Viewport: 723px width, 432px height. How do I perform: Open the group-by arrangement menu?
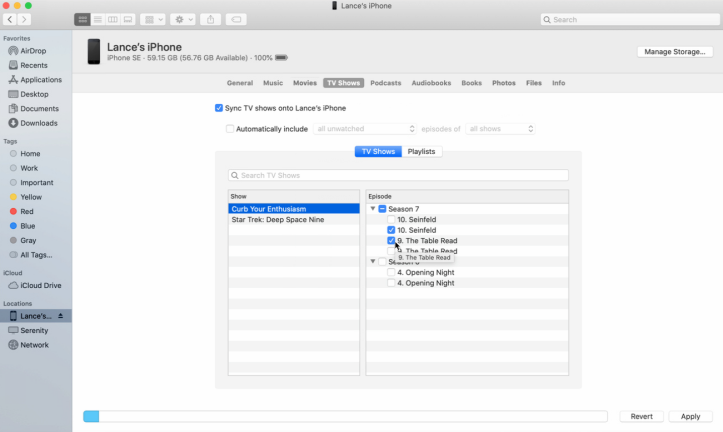pyautogui.click(x=153, y=19)
